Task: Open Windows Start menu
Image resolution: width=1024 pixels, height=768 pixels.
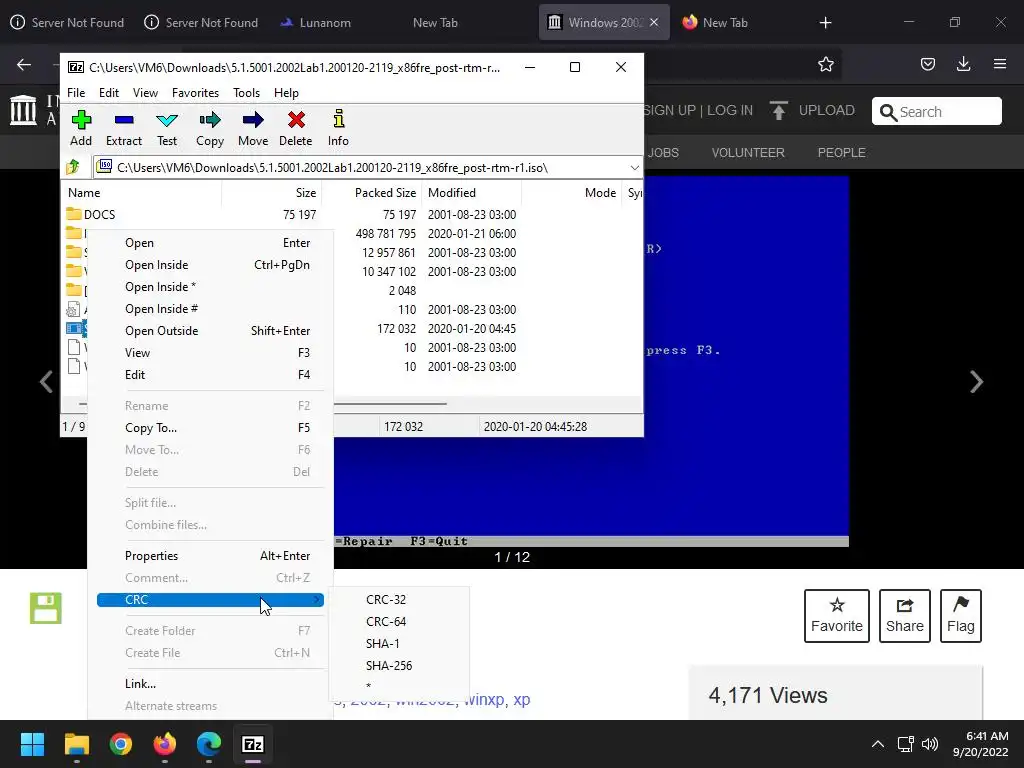Action: pyautogui.click(x=32, y=744)
